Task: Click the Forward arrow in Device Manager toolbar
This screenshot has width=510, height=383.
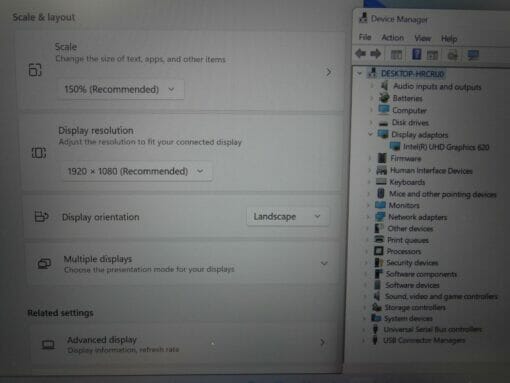Action: [x=376, y=54]
